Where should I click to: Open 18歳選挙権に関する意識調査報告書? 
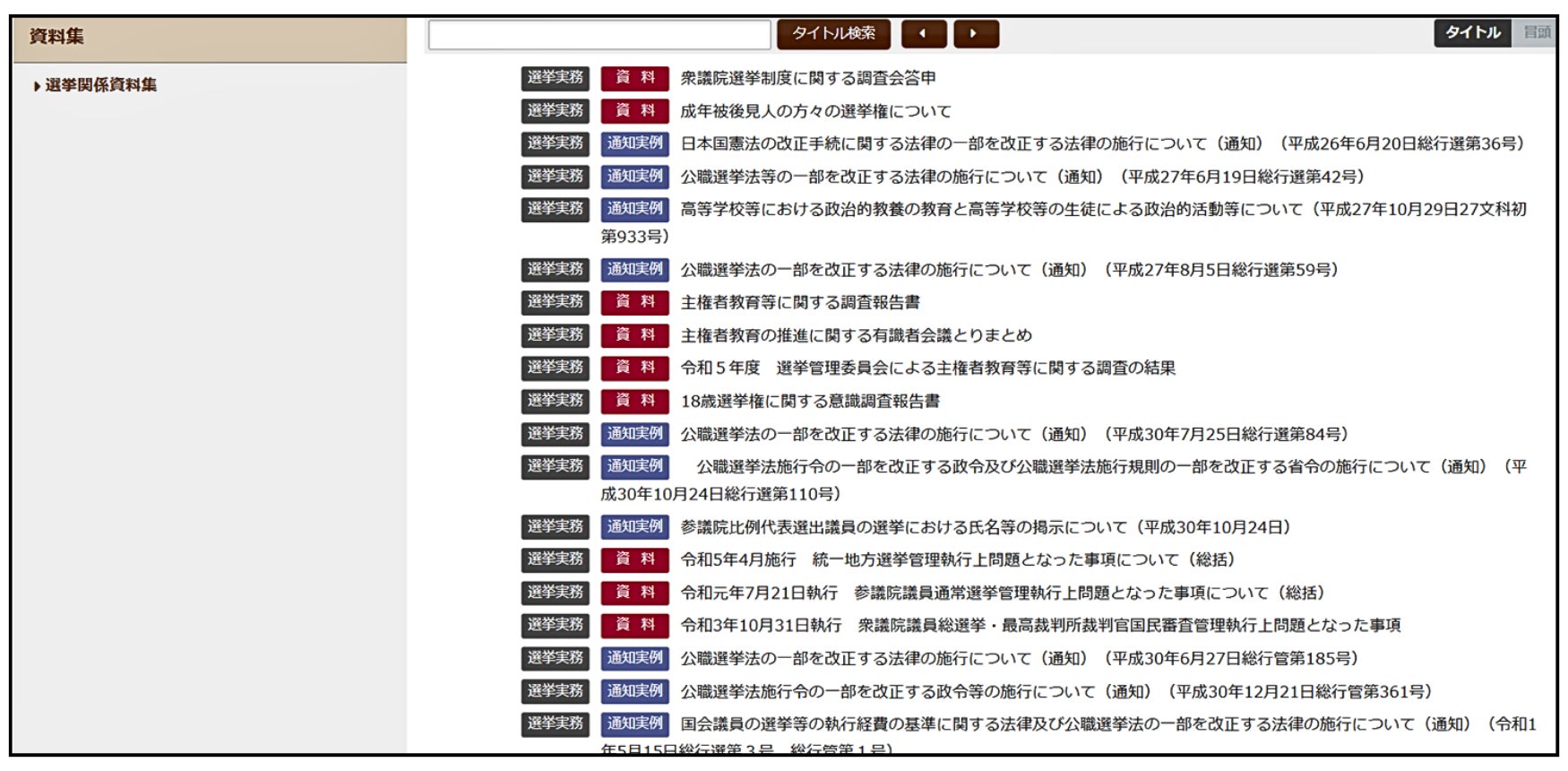810,402
